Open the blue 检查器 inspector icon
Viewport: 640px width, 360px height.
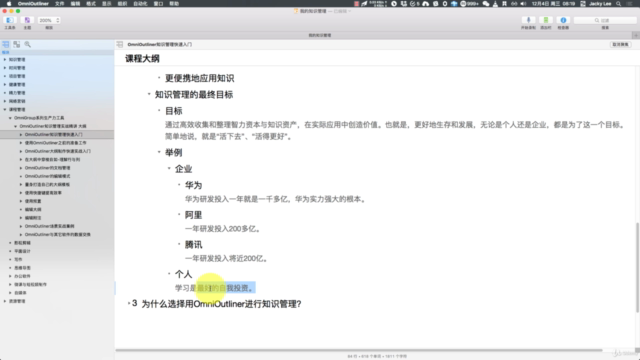coord(563,20)
